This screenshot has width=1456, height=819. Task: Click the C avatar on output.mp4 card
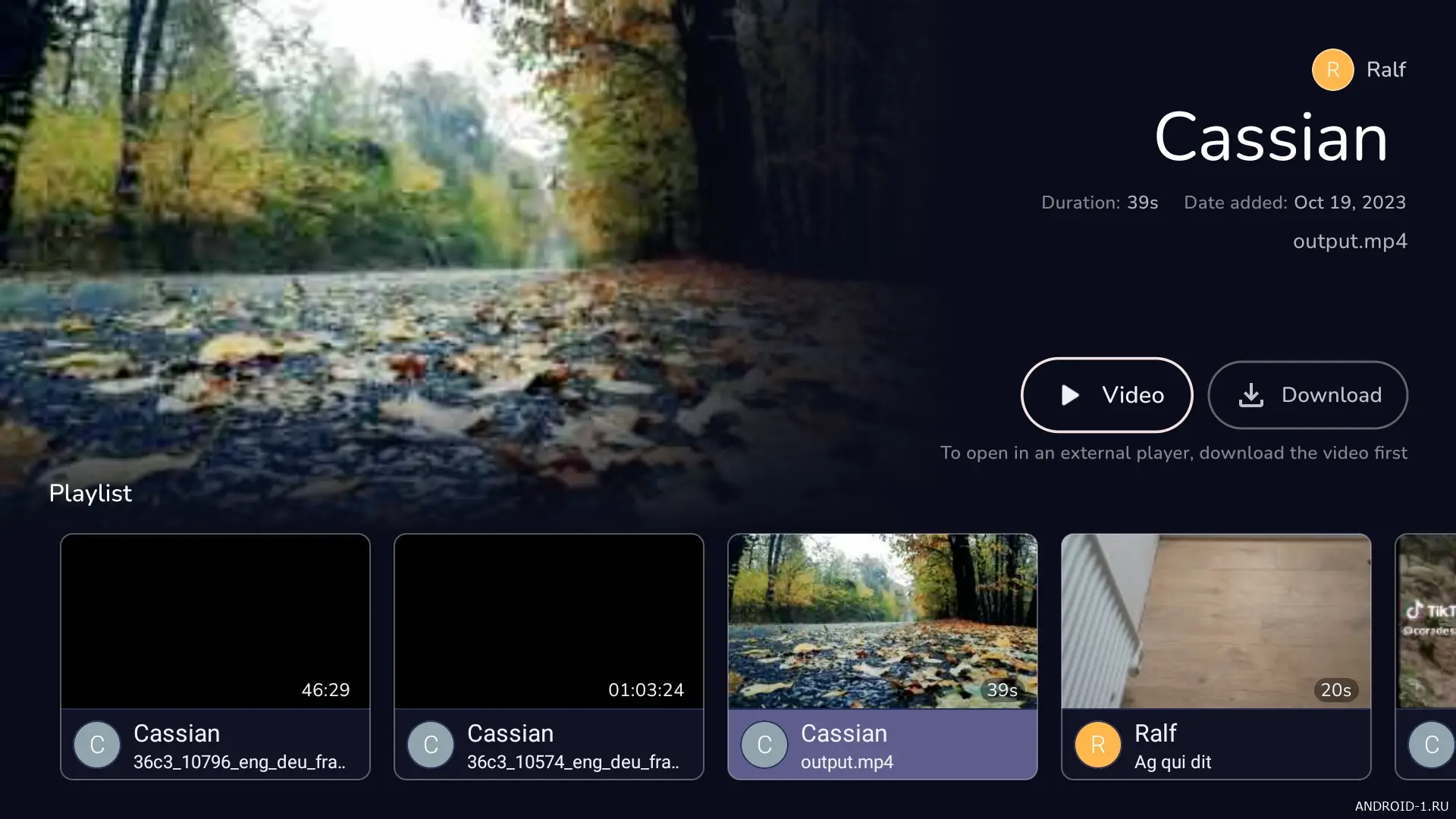click(764, 745)
